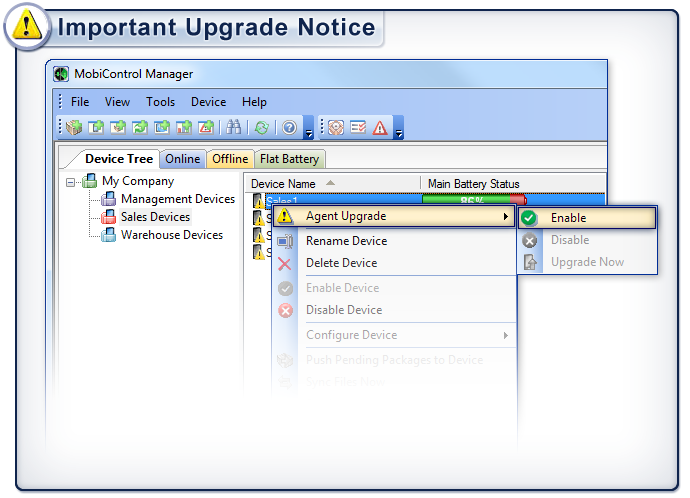690x498 pixels.
Task: Click the add sync rule green arrows icon
Action: pos(140,128)
